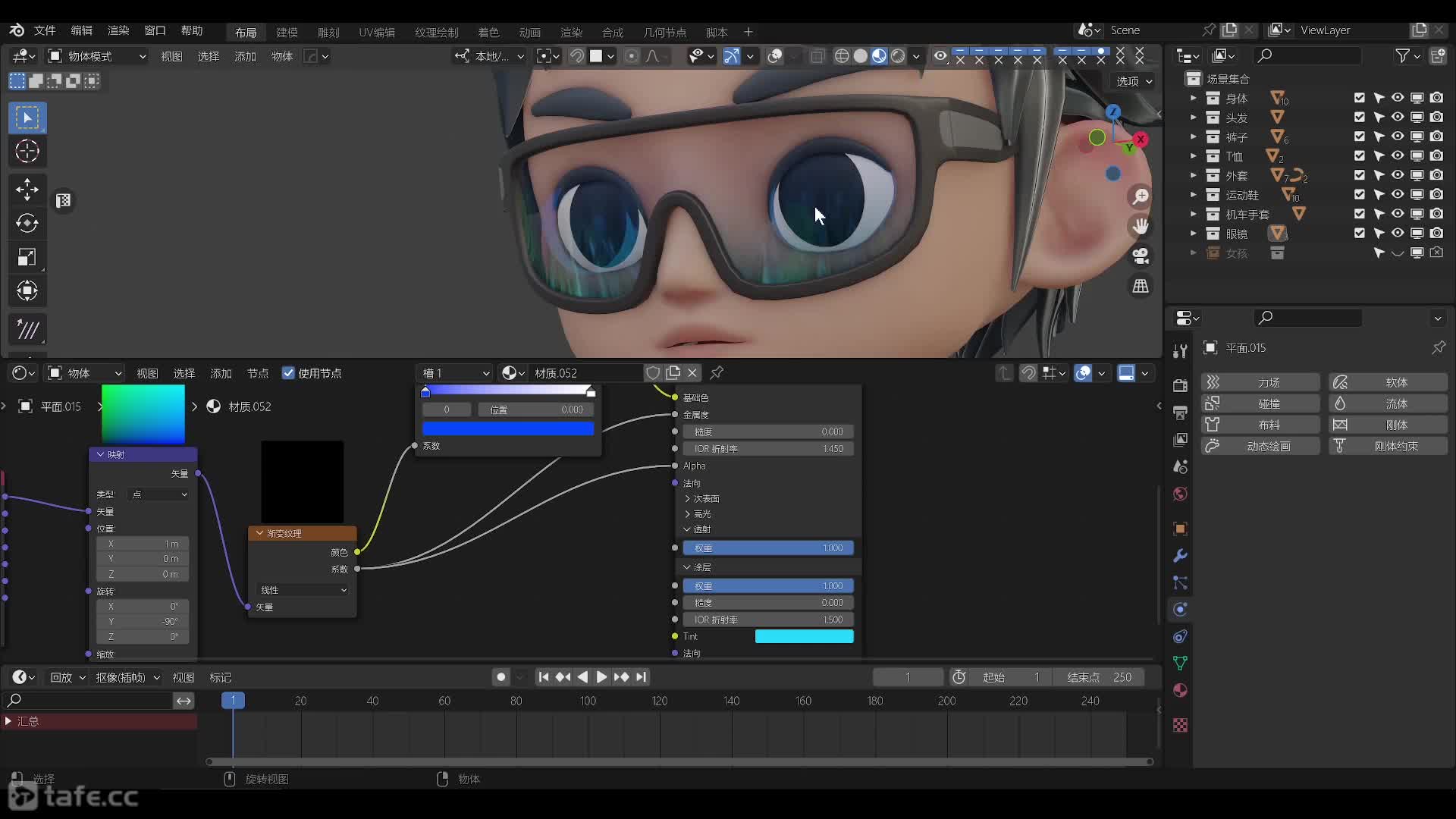Image resolution: width=1456 pixels, height=819 pixels.
Task: Select material preview shading mode
Action: 879,56
